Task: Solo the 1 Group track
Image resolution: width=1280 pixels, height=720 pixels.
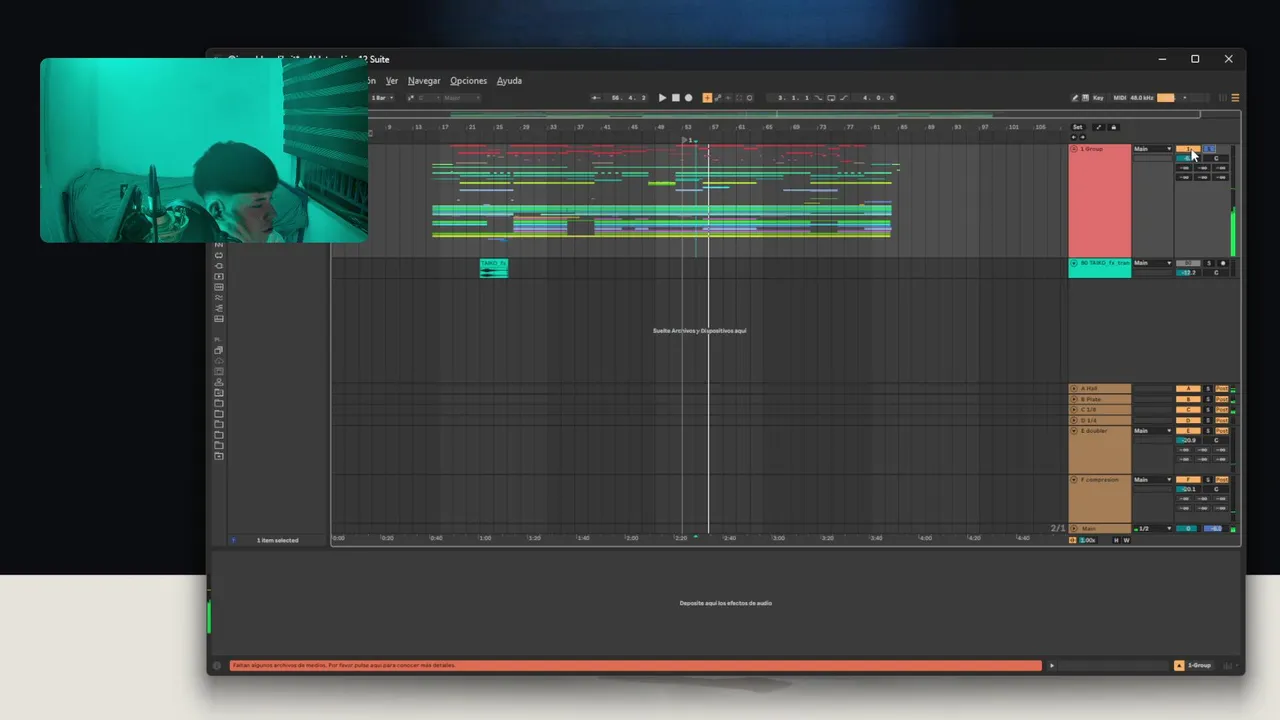Action: [1209, 149]
